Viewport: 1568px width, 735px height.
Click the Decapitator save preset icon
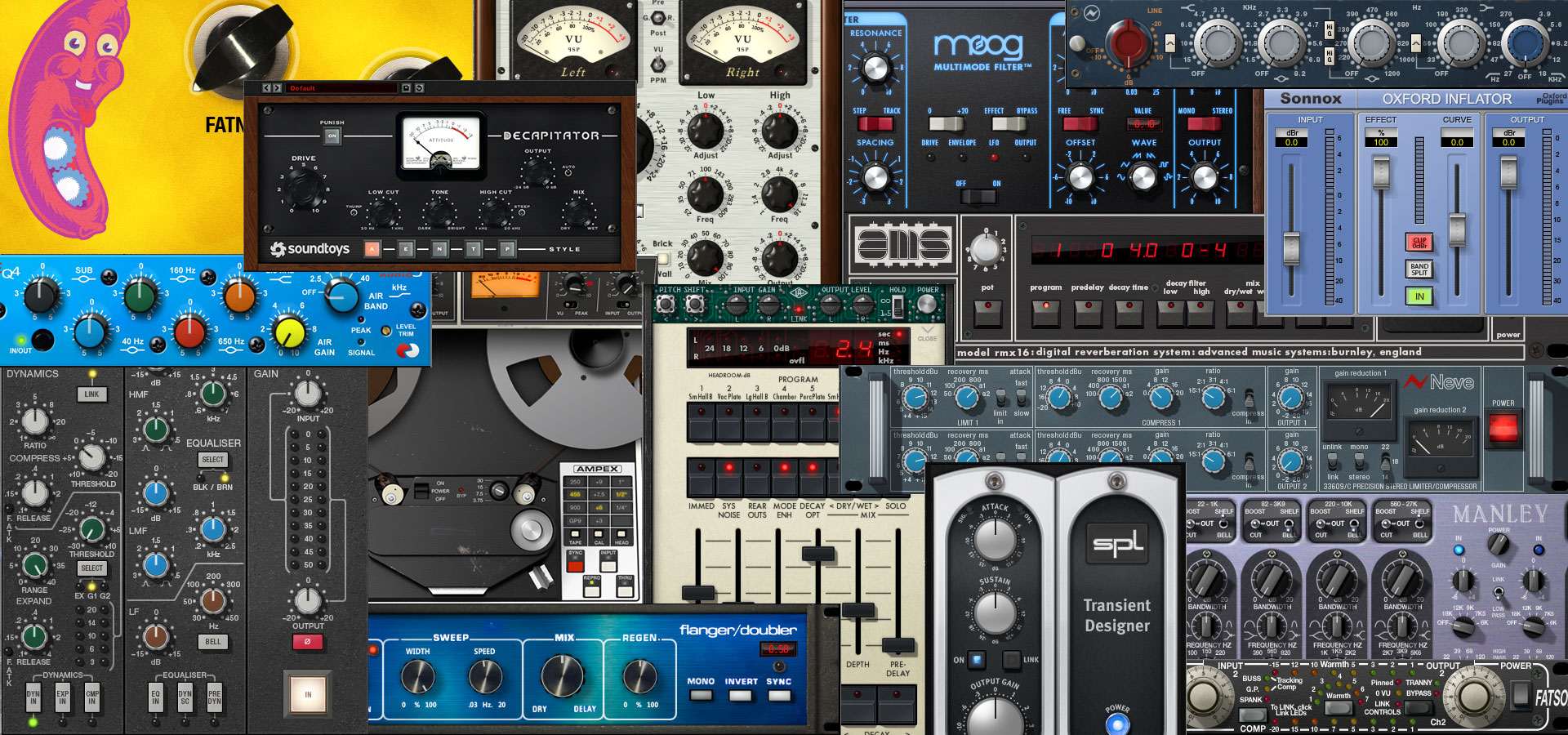click(x=406, y=87)
